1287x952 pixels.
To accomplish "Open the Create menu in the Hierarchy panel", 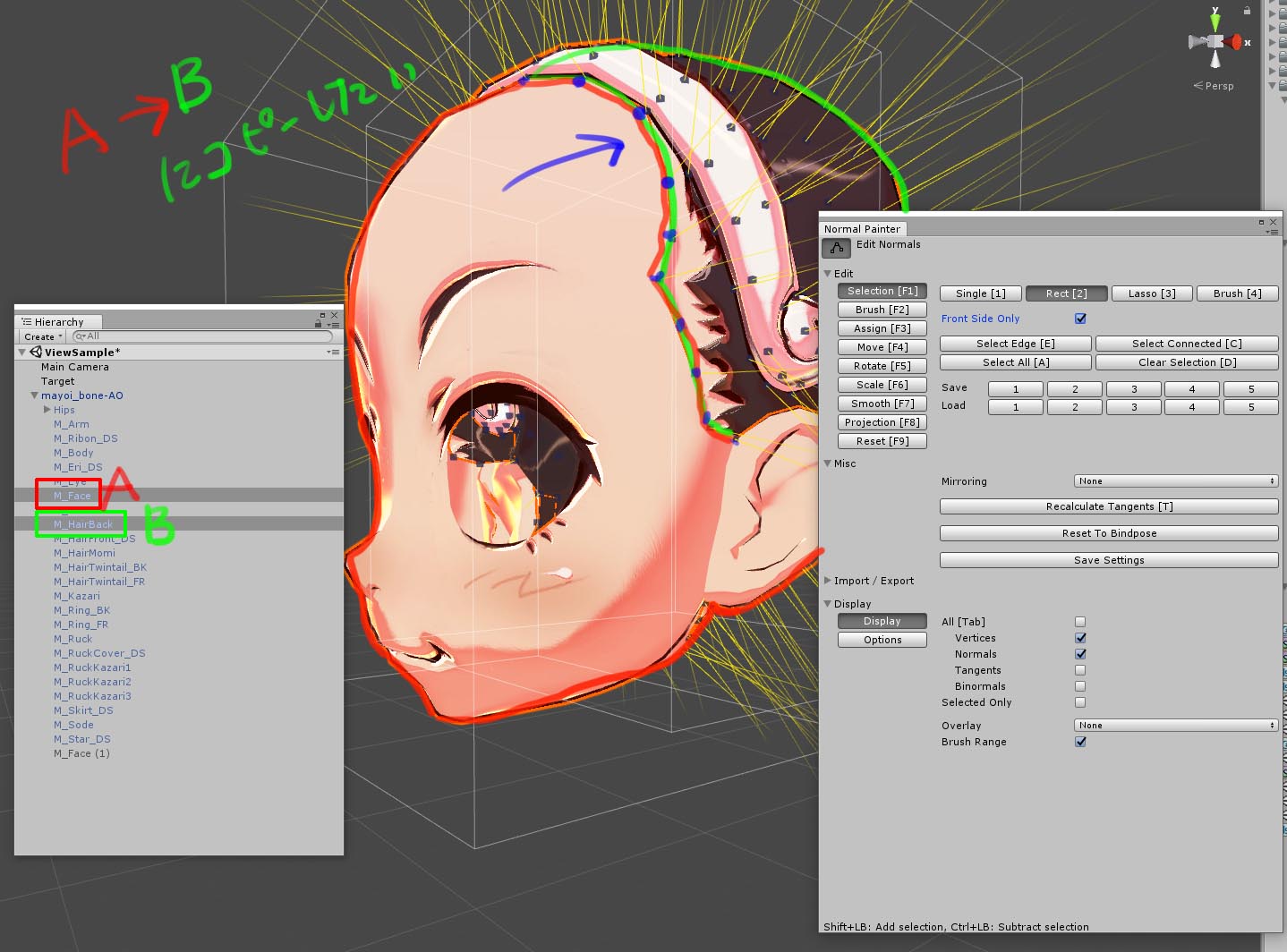I will tap(41, 336).
